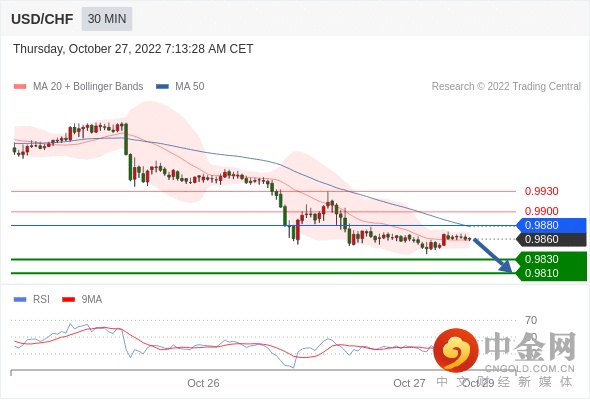The image size is (590, 400).
Task: Select the blue 0.9880 price tag
Action: (551, 225)
